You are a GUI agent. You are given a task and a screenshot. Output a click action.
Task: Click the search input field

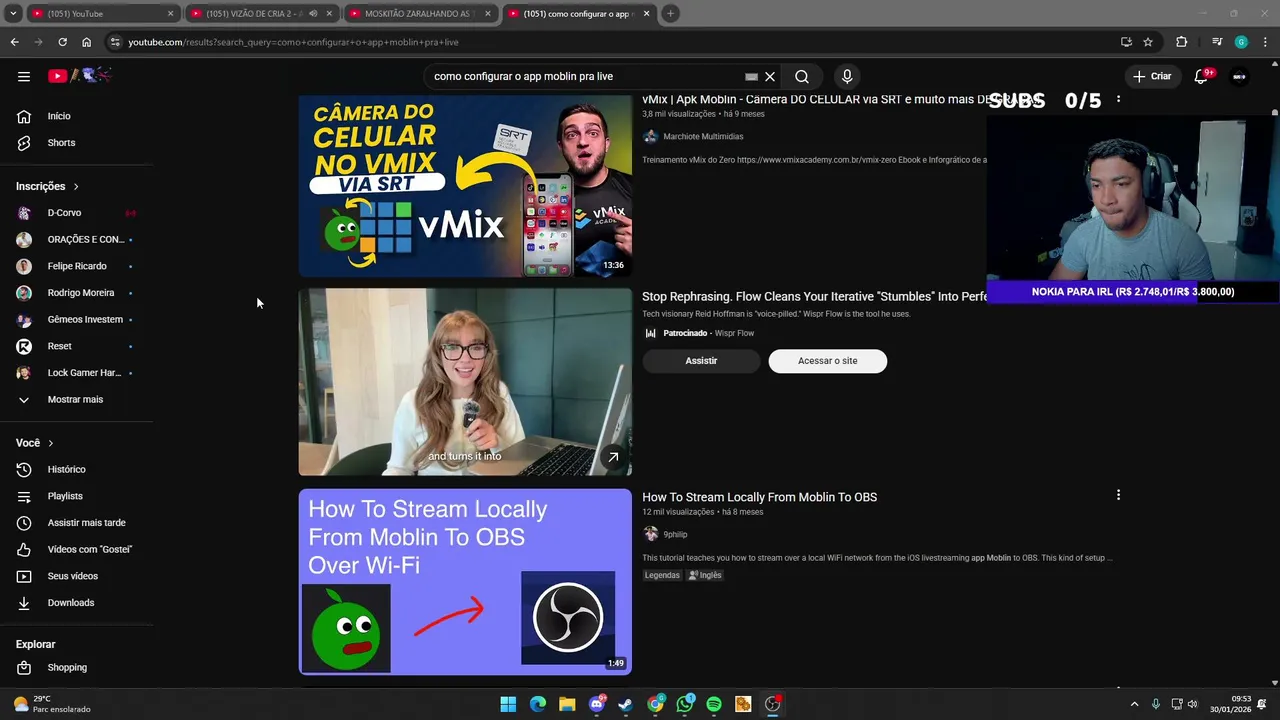point(585,76)
